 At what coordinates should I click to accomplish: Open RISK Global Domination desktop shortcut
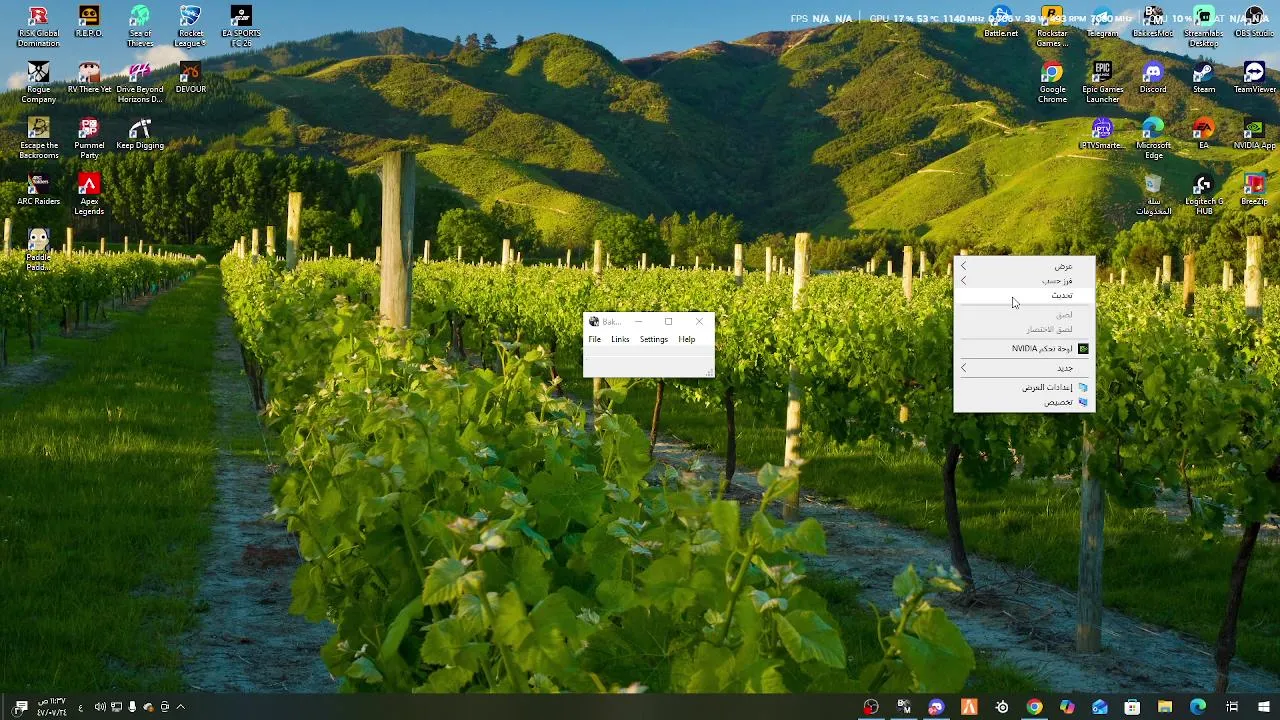(x=38, y=27)
